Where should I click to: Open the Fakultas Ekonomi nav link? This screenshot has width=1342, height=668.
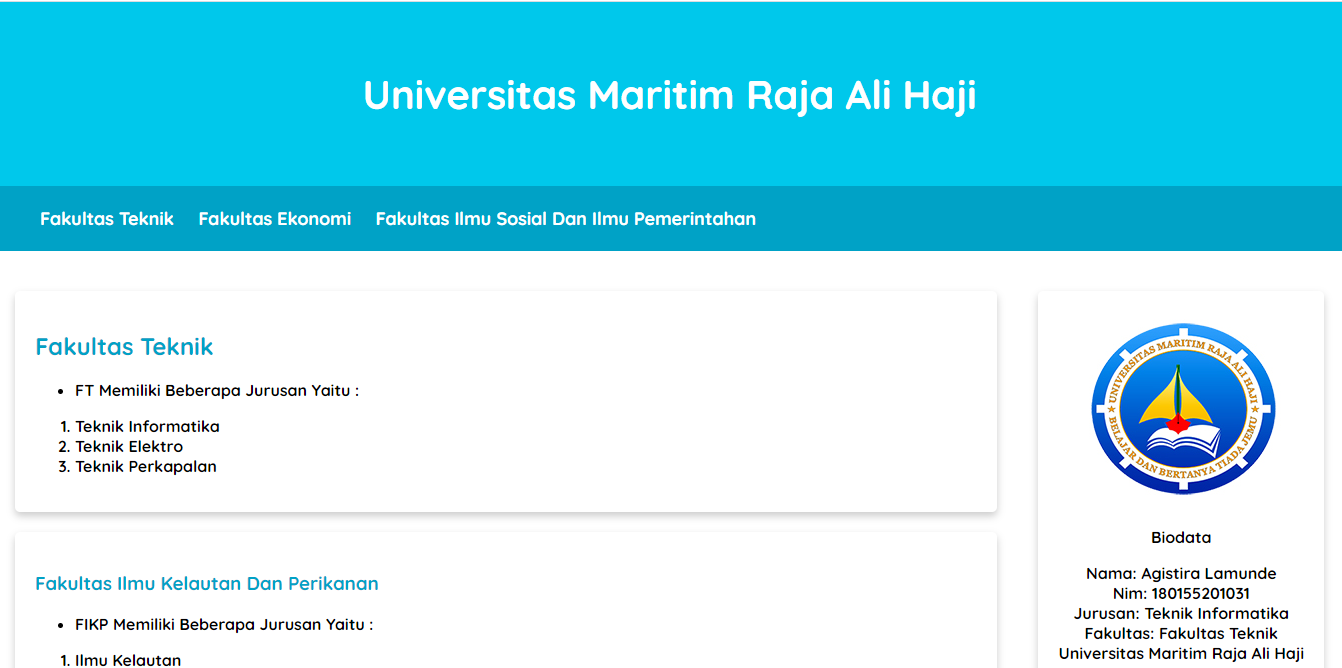tap(275, 218)
